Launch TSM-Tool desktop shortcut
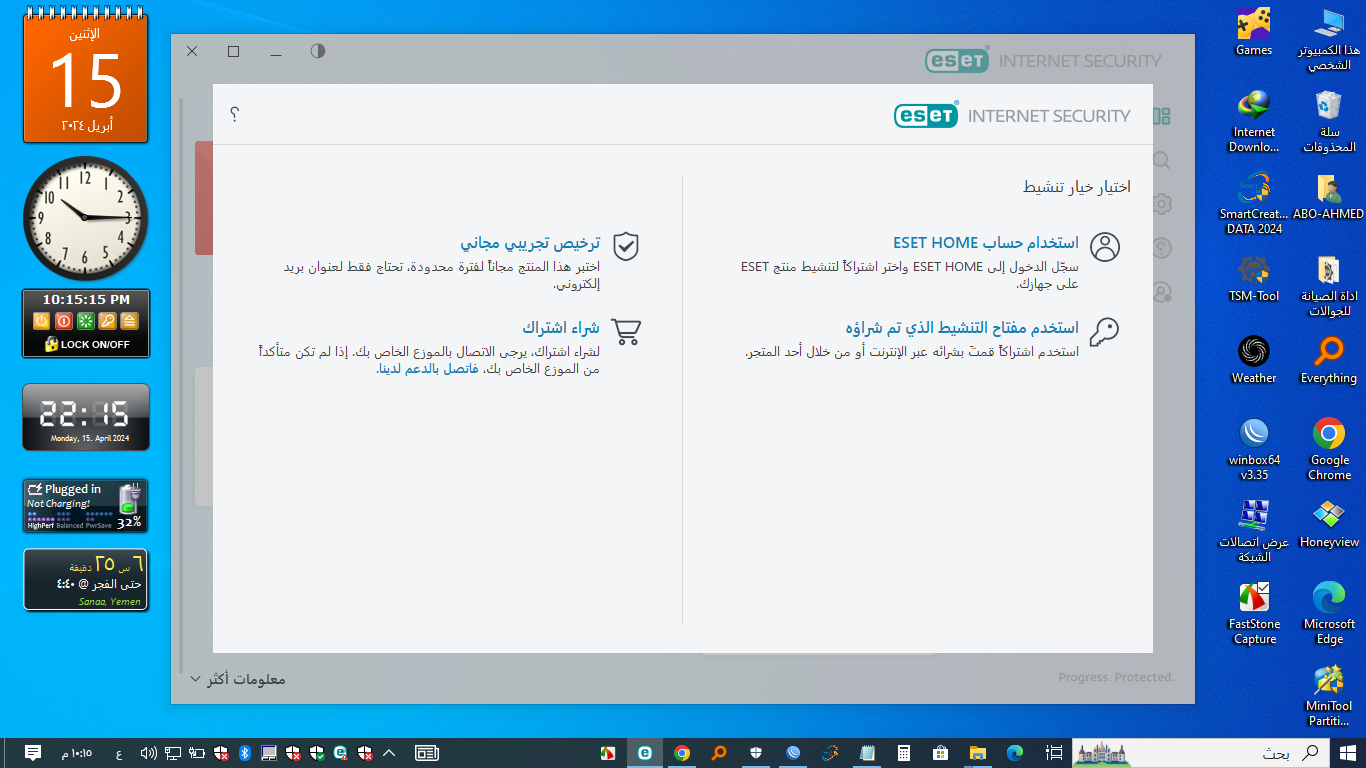 (1254, 279)
